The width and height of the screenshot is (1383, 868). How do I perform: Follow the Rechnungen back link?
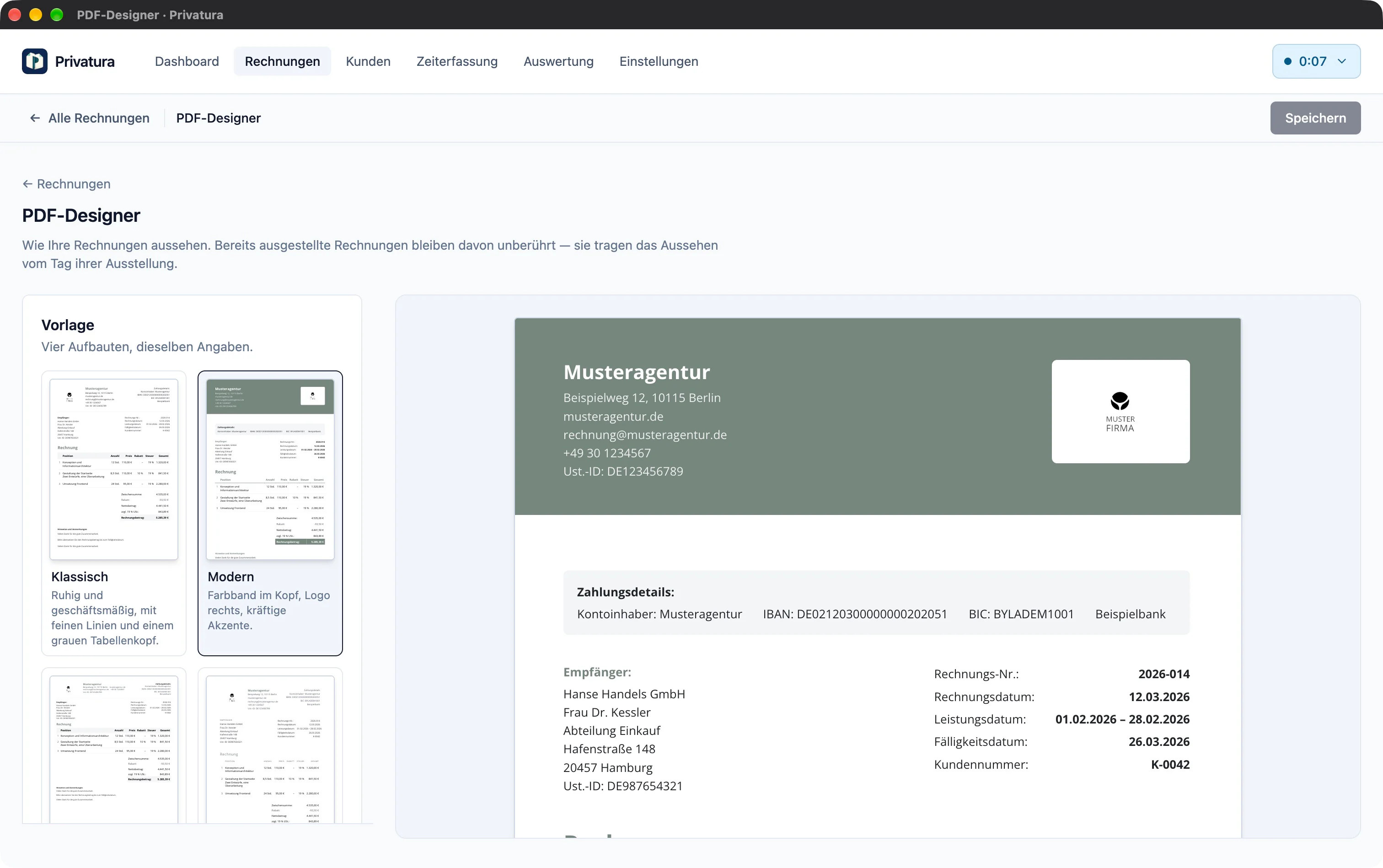(x=67, y=184)
